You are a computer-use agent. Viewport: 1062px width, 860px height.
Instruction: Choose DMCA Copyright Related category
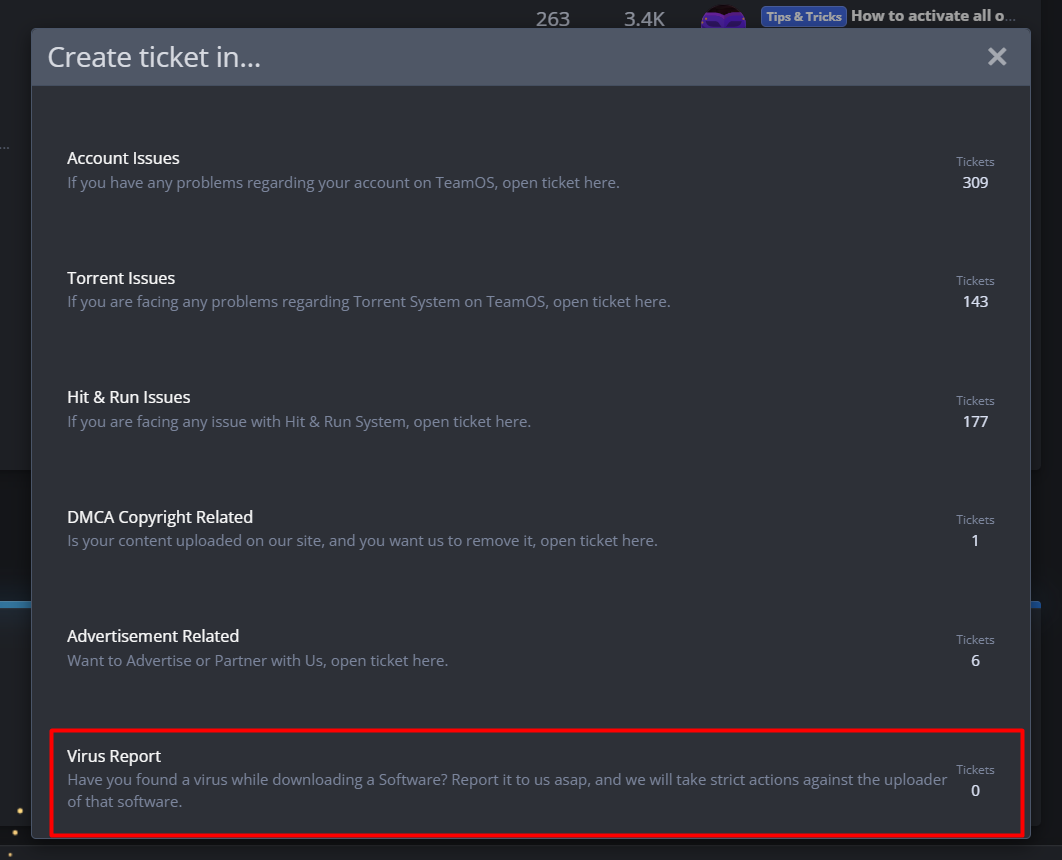[x=160, y=517]
